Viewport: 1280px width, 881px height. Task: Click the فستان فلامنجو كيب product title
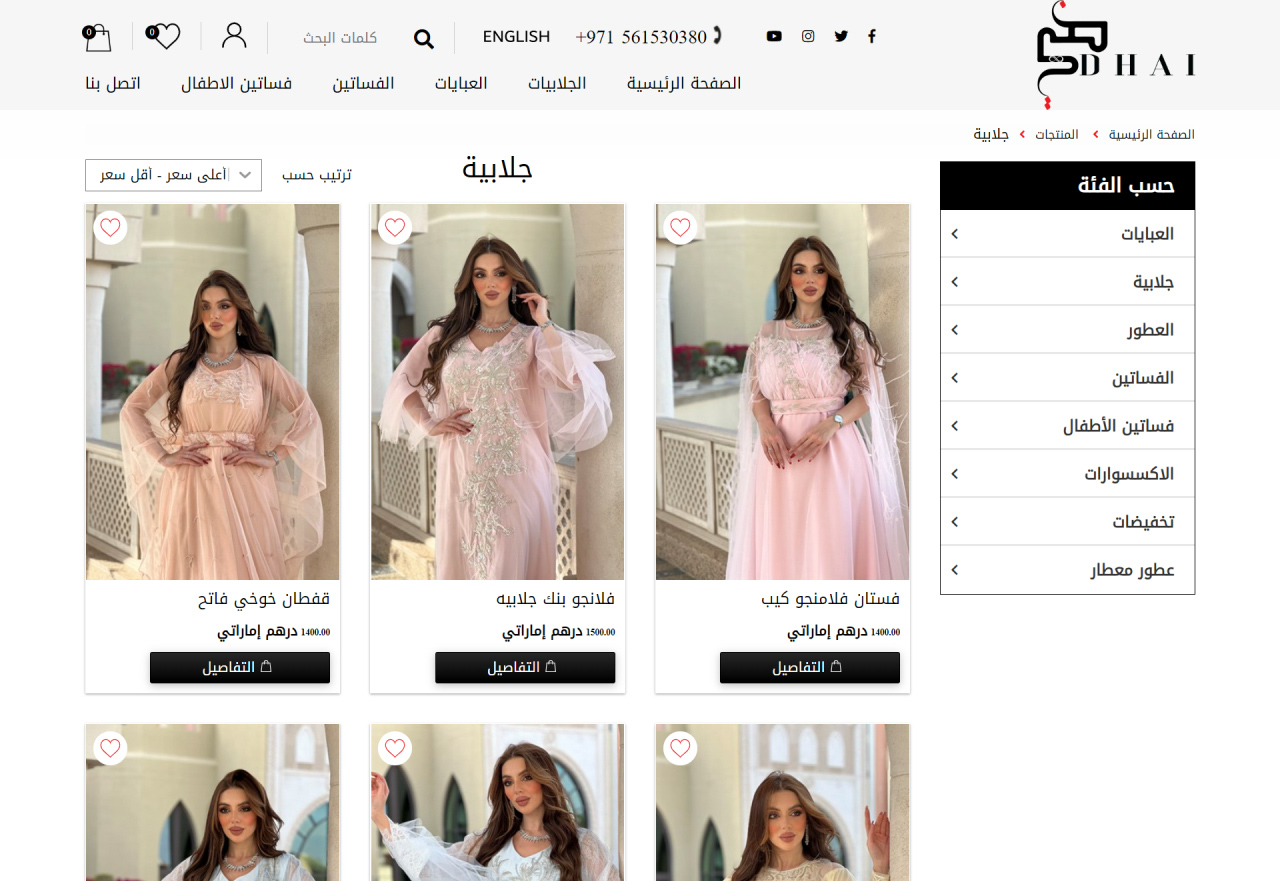coord(831,599)
